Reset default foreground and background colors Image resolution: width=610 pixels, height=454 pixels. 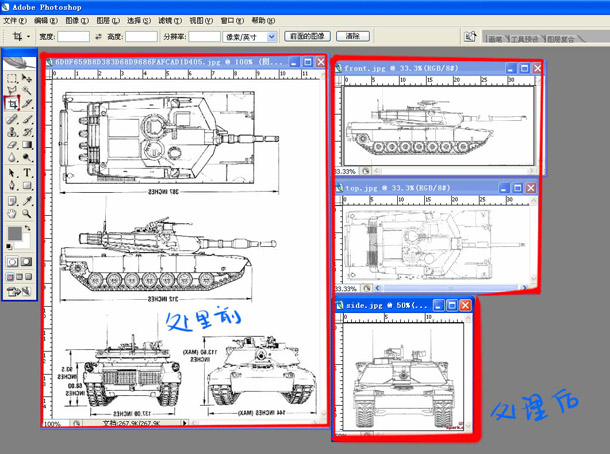(x=9, y=246)
